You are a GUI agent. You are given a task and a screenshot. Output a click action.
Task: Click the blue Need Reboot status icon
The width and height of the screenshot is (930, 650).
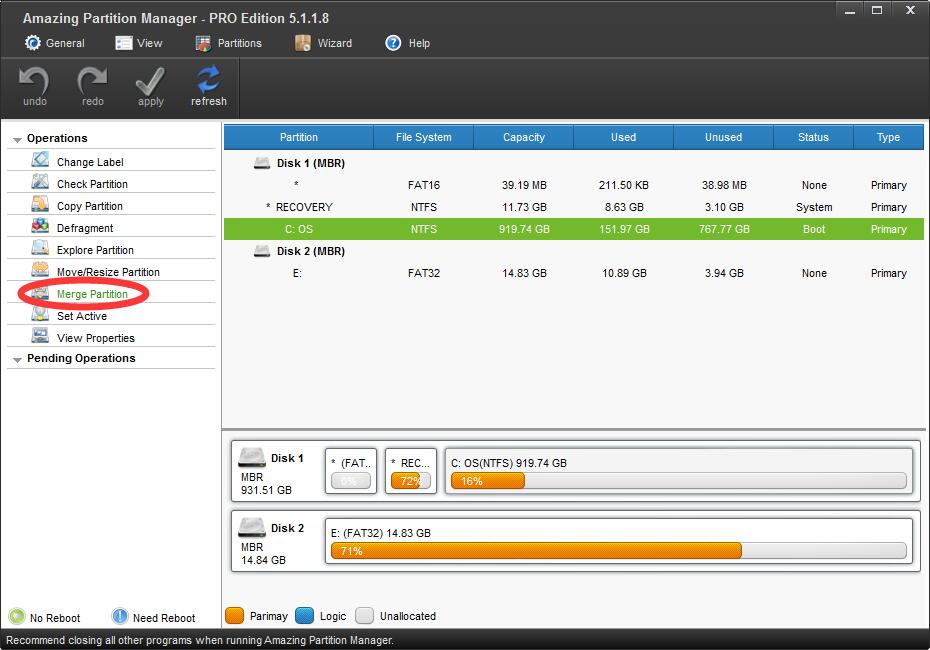point(120,616)
